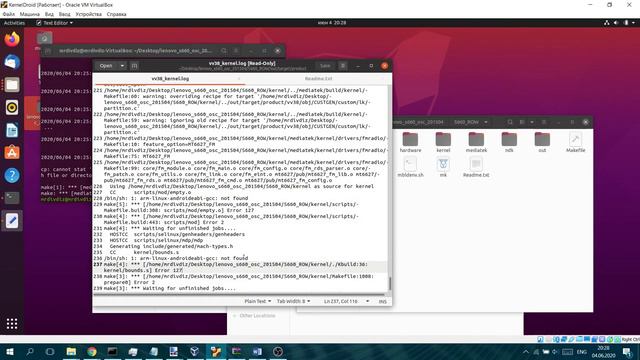Open the Text Editor app menu in top bar
The height and width of the screenshot is (360, 640).
pyautogui.click(x=55, y=23)
